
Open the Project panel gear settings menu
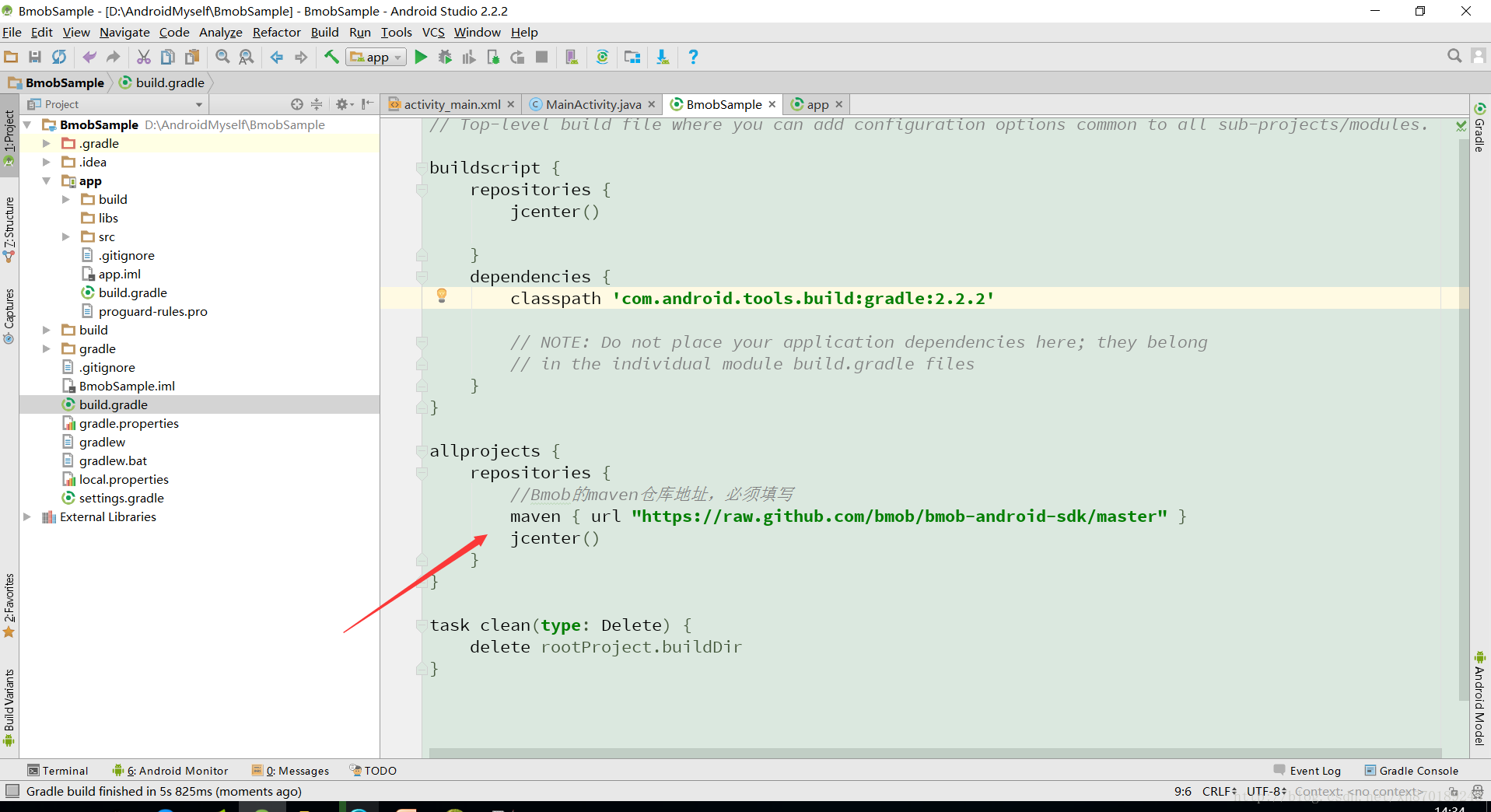(344, 104)
